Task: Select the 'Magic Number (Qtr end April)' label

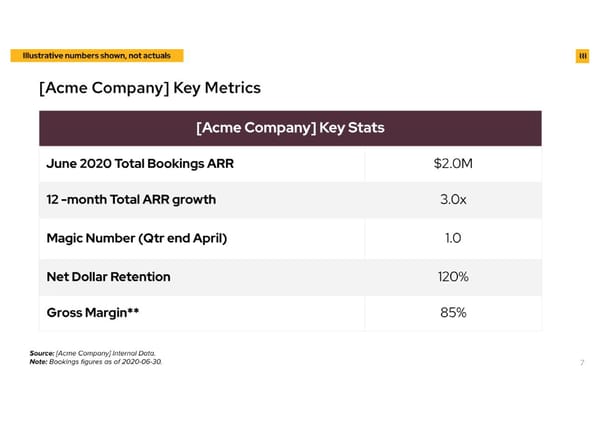Action: tap(137, 238)
